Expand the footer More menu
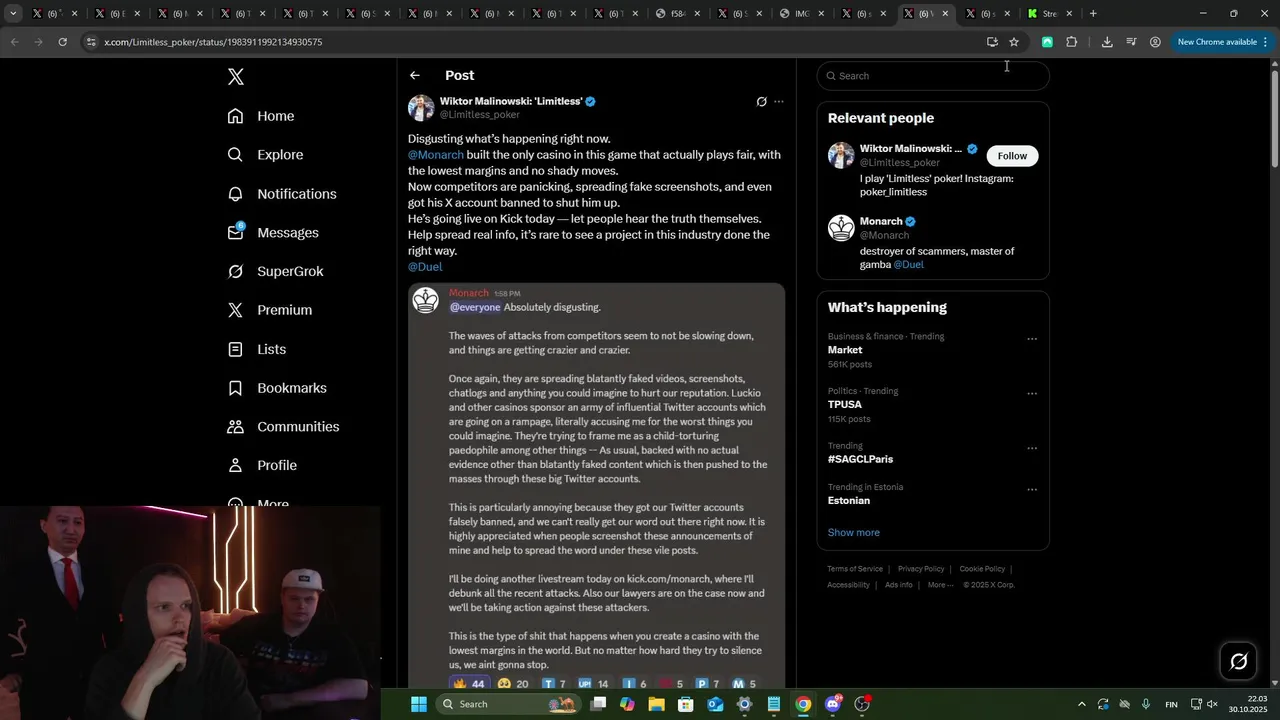Image resolution: width=1280 pixels, height=720 pixels. (x=940, y=585)
